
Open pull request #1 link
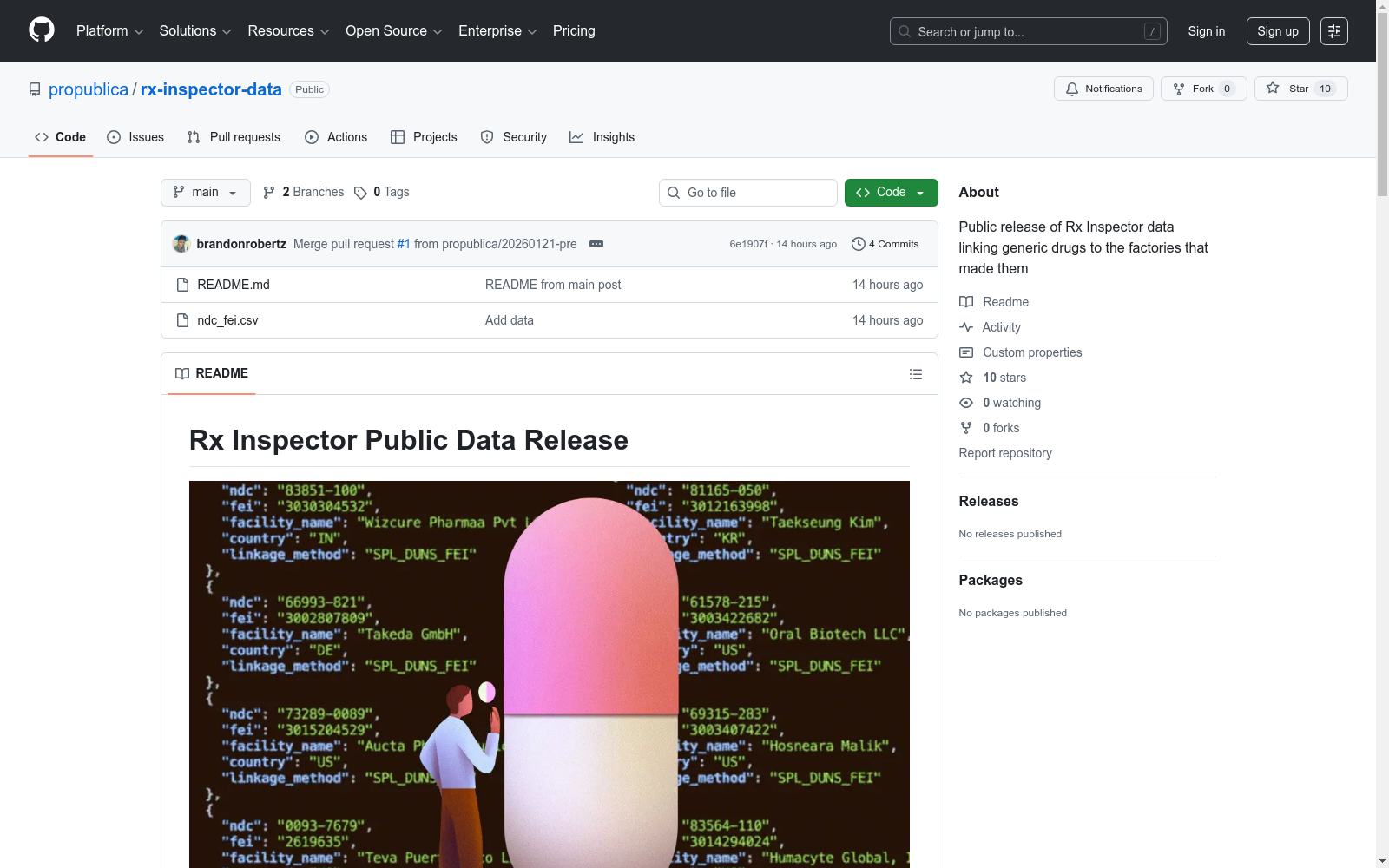(x=404, y=244)
